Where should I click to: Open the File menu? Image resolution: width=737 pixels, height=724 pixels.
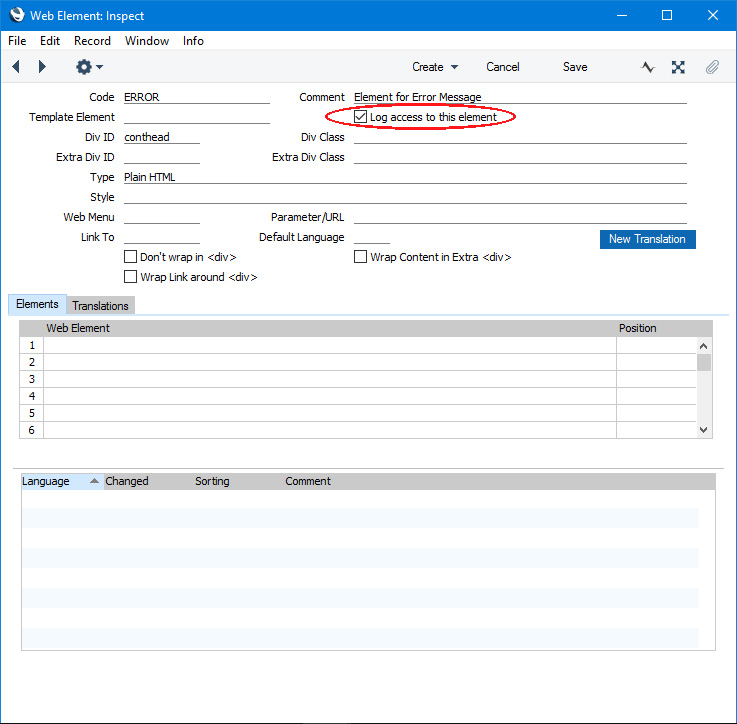tap(17, 41)
